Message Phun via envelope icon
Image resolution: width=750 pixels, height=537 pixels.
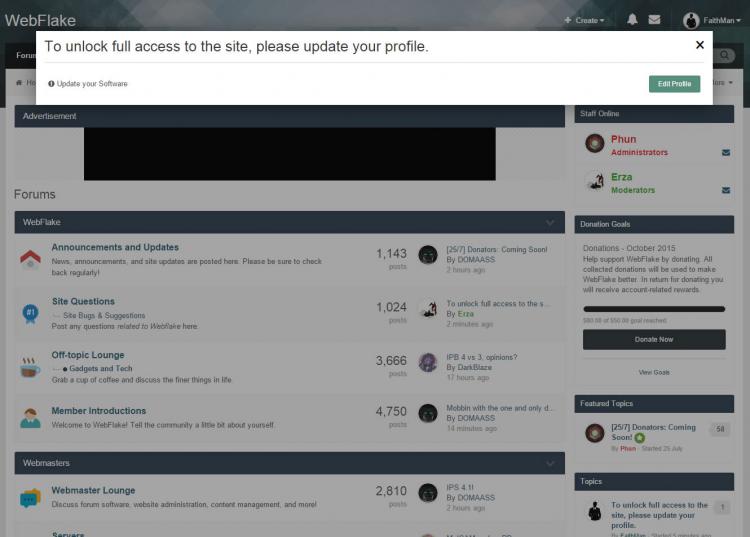pos(726,153)
